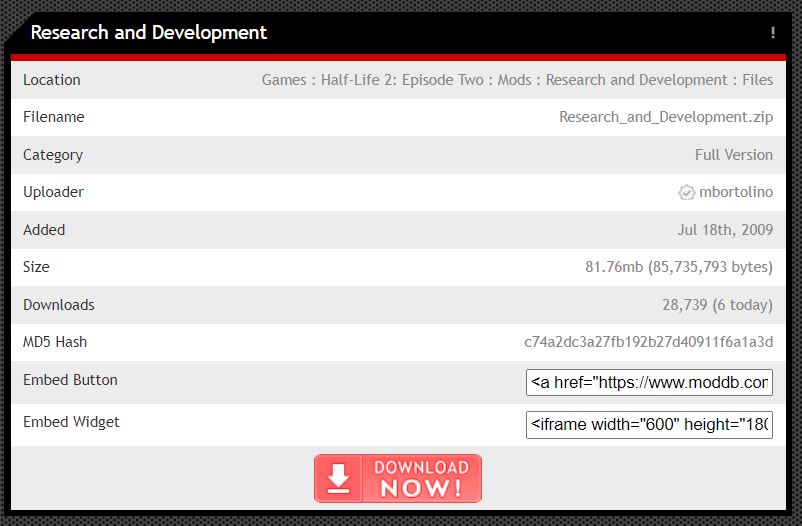Viewport: 802px width, 526px height.
Task: Click the Size row label
Action: pos(36,267)
